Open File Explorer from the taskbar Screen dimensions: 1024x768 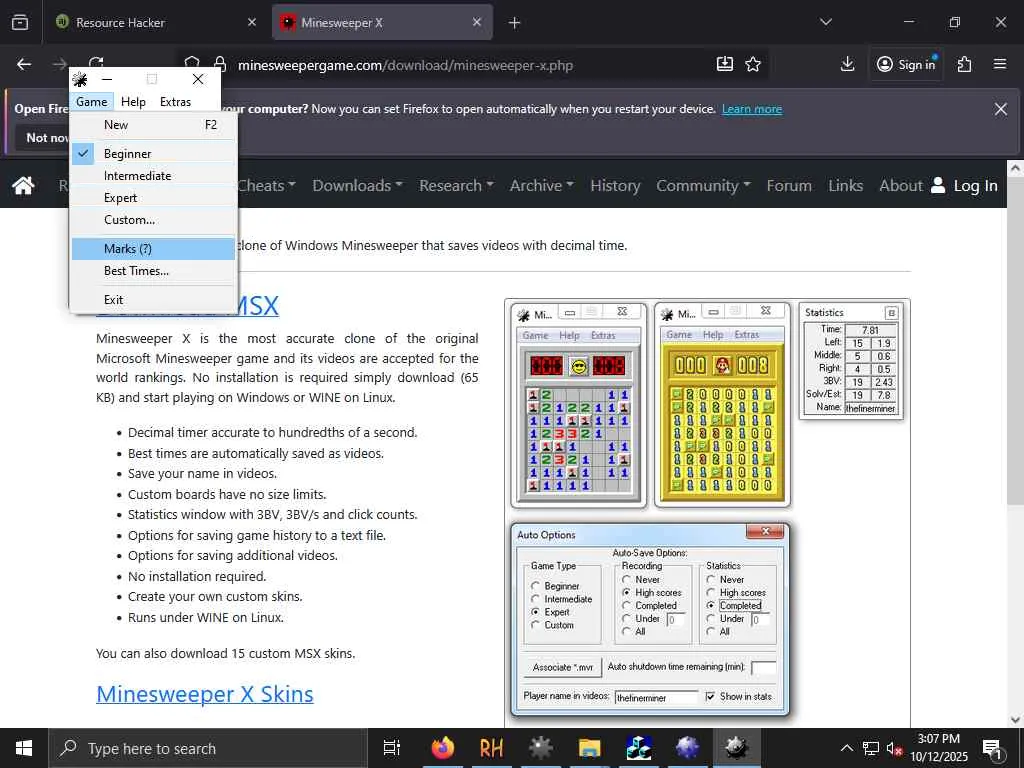589,748
